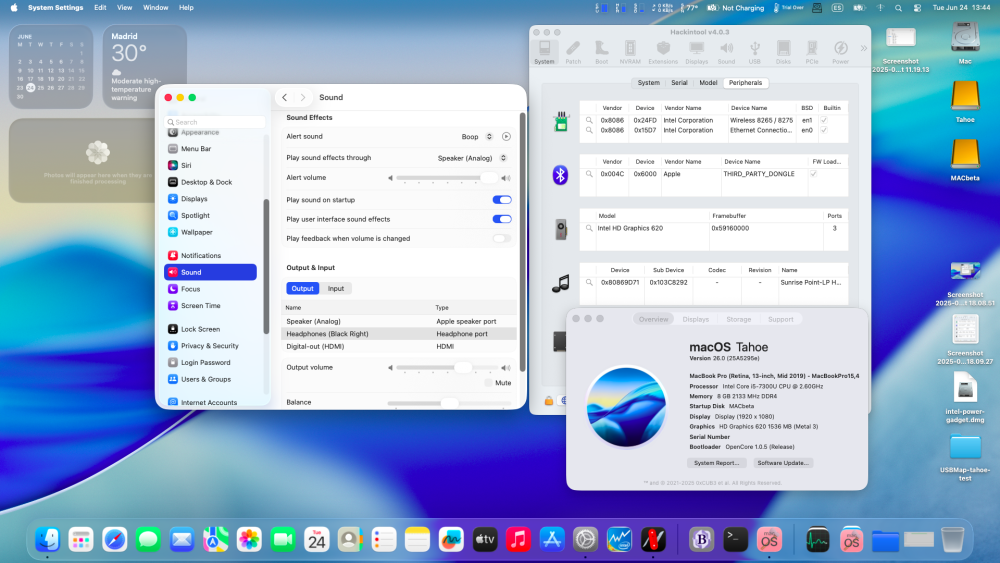
Task: Toggle FW Loaded checkbox for THIRD_PARTY_DONGLE
Action: [x=814, y=173]
